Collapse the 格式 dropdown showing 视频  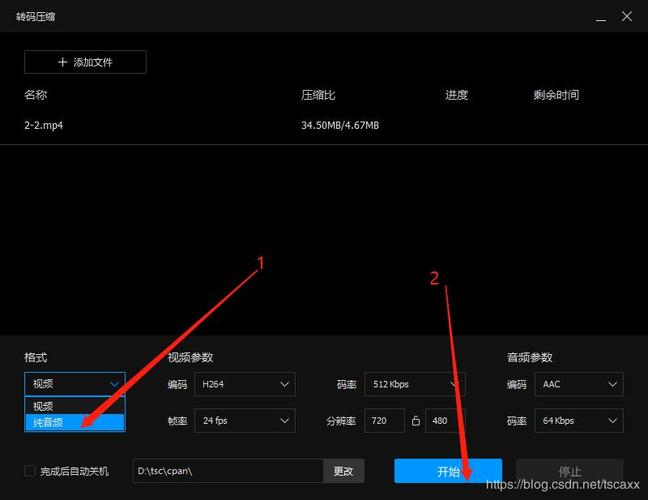point(75,384)
